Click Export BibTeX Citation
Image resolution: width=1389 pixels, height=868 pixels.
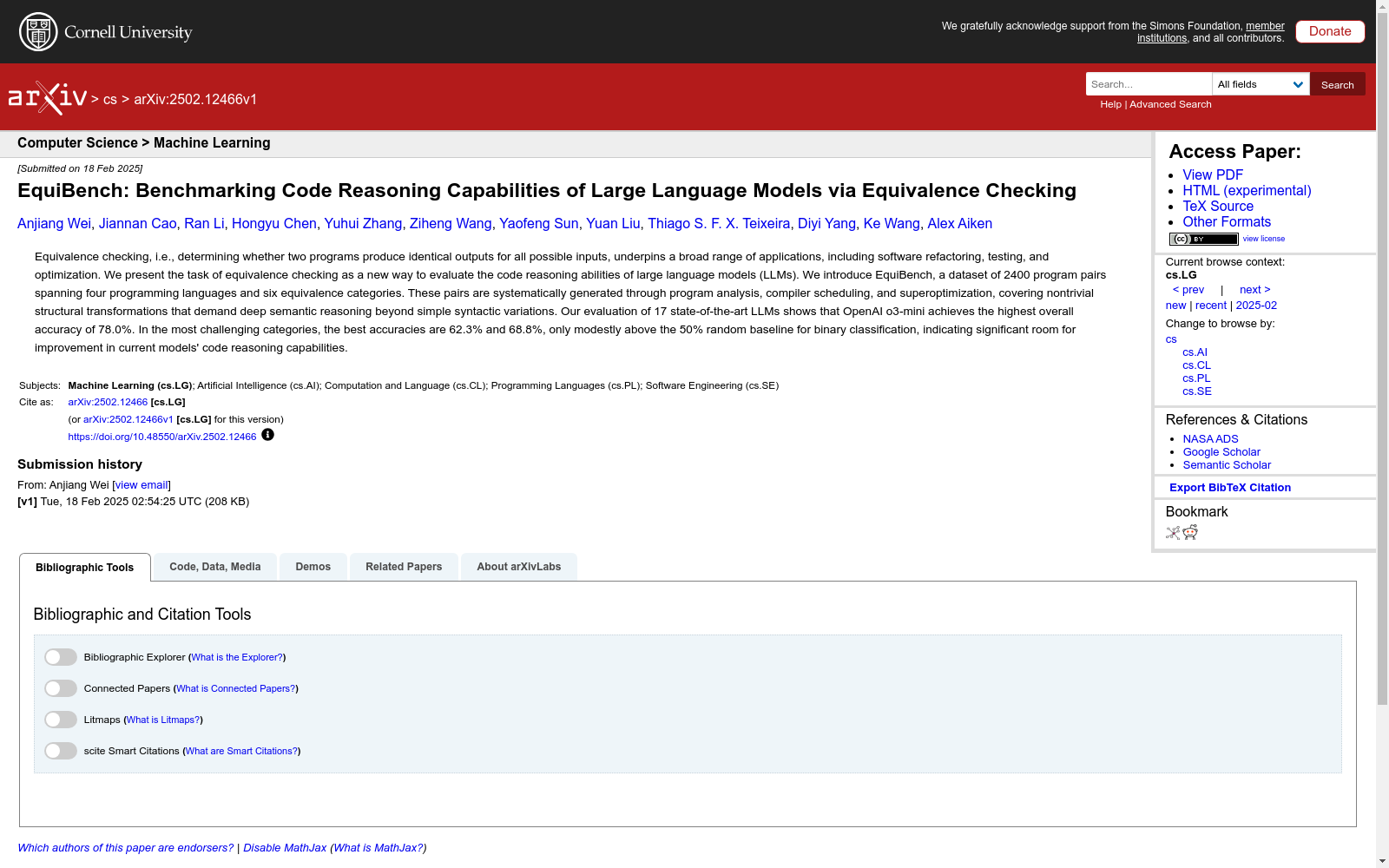pyautogui.click(x=1230, y=488)
